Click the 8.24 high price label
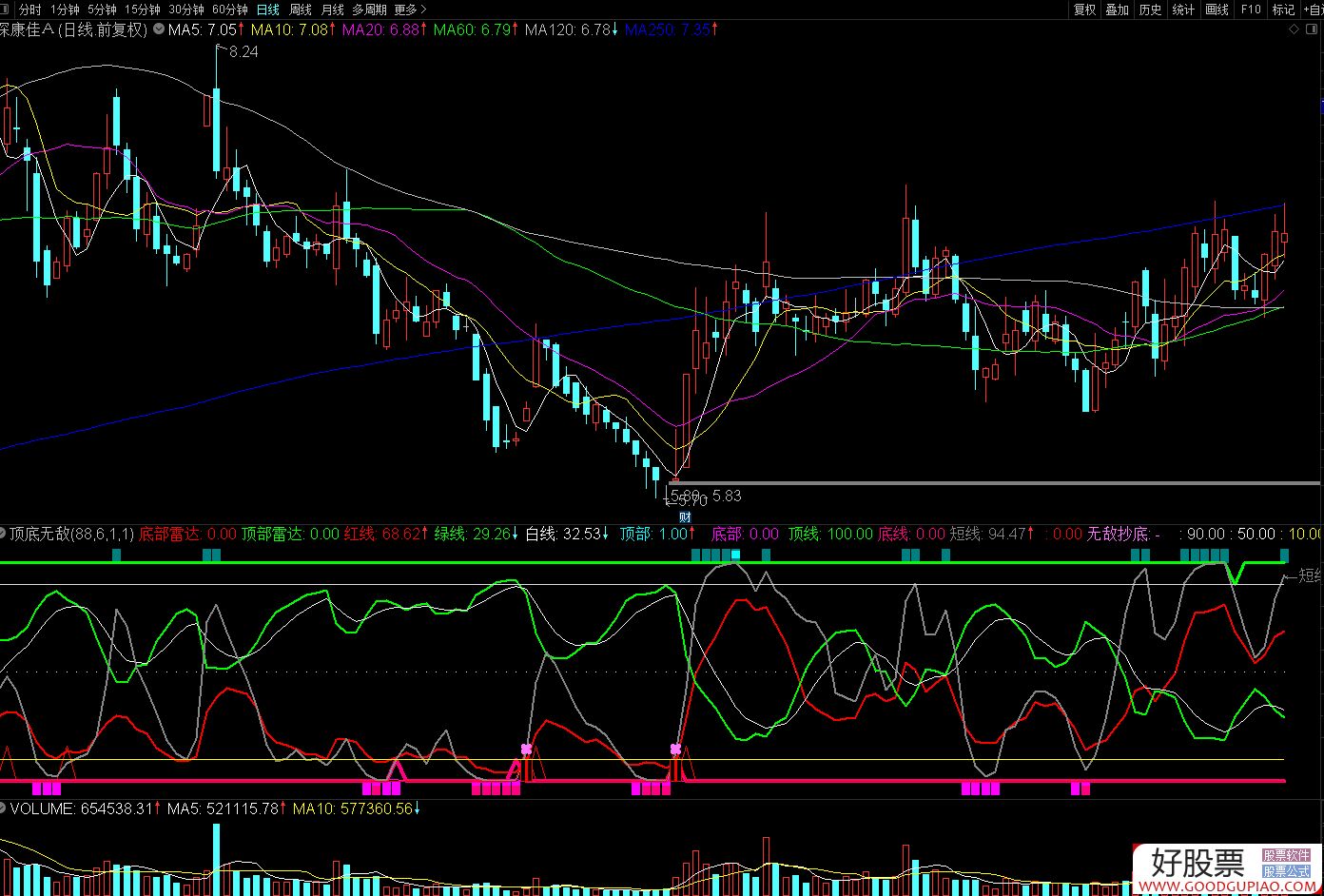The width and height of the screenshot is (1324, 896). [x=243, y=52]
